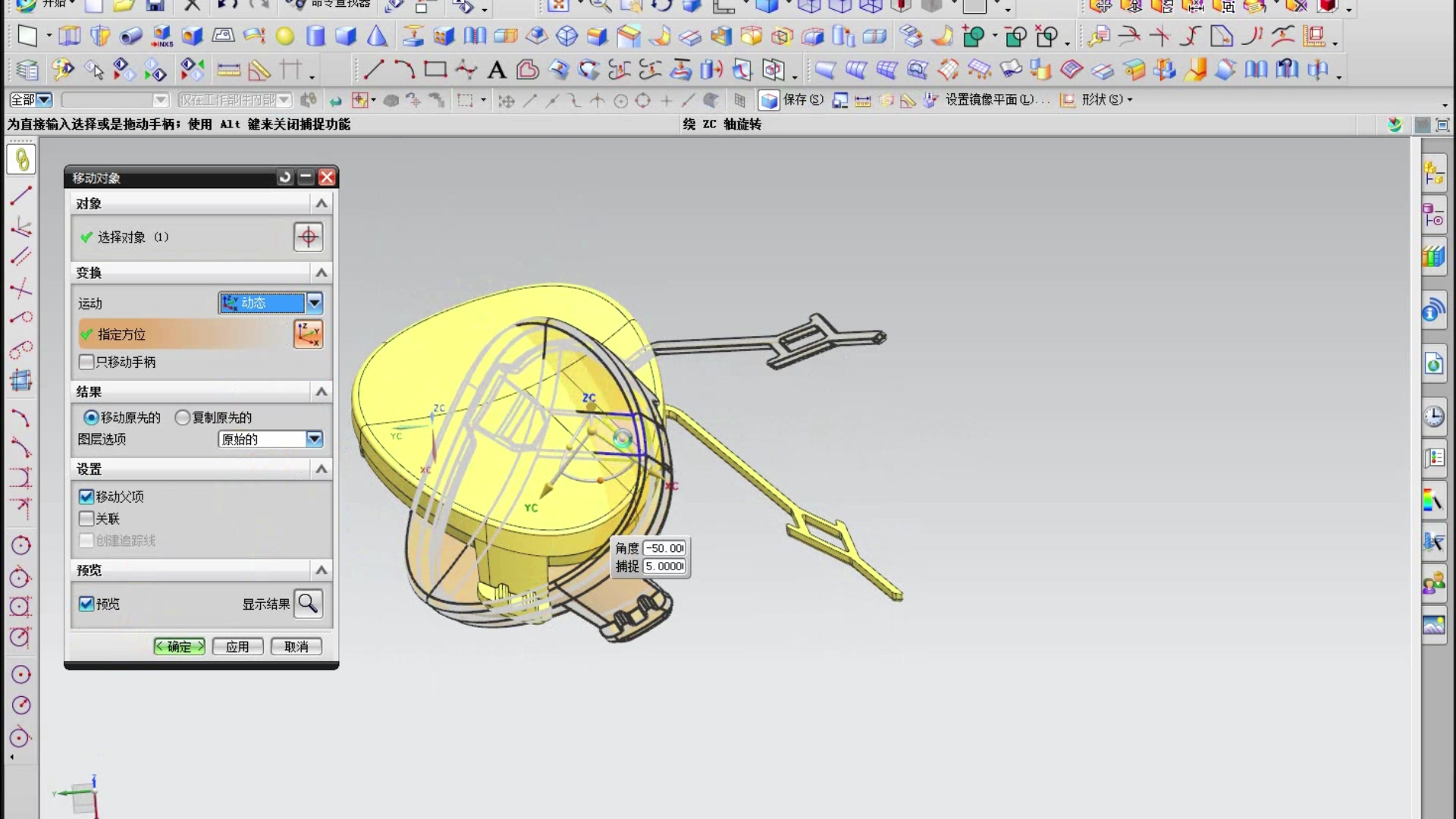Collapse the 设置 section
Viewport: 1456px width, 819px height.
(x=322, y=469)
